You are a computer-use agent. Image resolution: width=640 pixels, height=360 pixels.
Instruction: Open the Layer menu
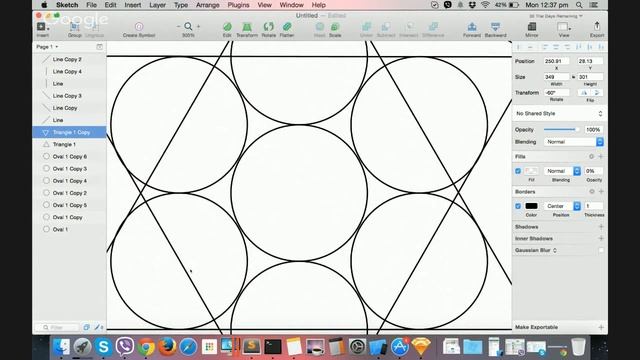pos(158,5)
